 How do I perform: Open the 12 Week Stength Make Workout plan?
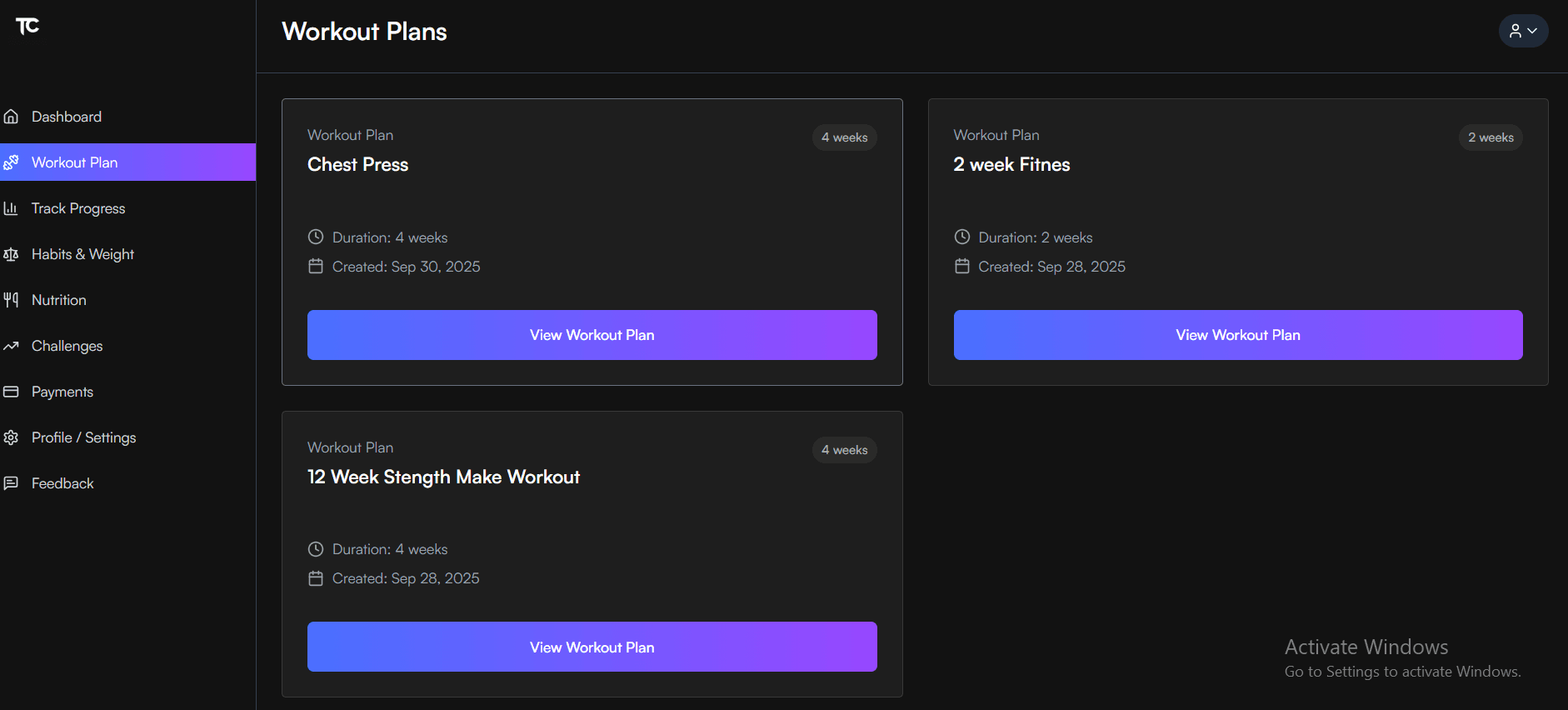[592, 647]
